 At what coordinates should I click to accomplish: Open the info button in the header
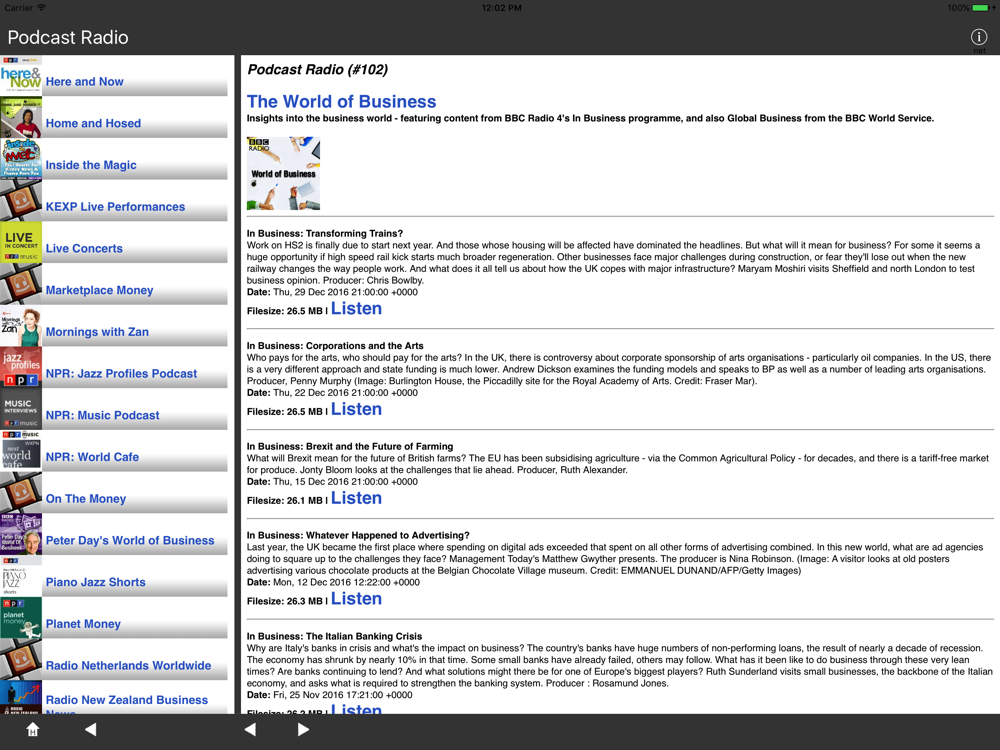click(978, 38)
